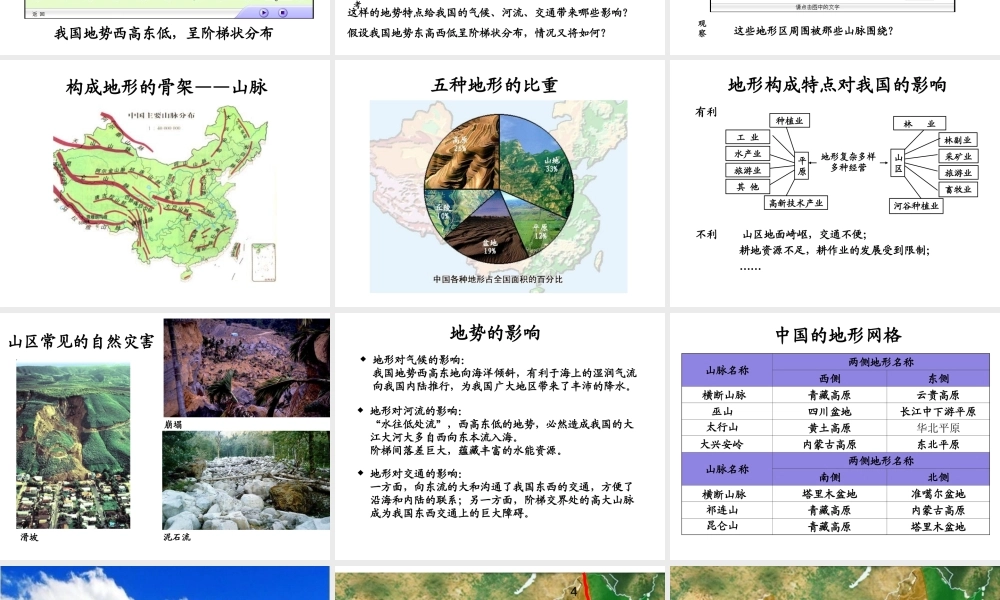Click the bullet 地形对河流的影响
Viewport: 1000px width, 600px height.
pyautogui.click(x=416, y=411)
